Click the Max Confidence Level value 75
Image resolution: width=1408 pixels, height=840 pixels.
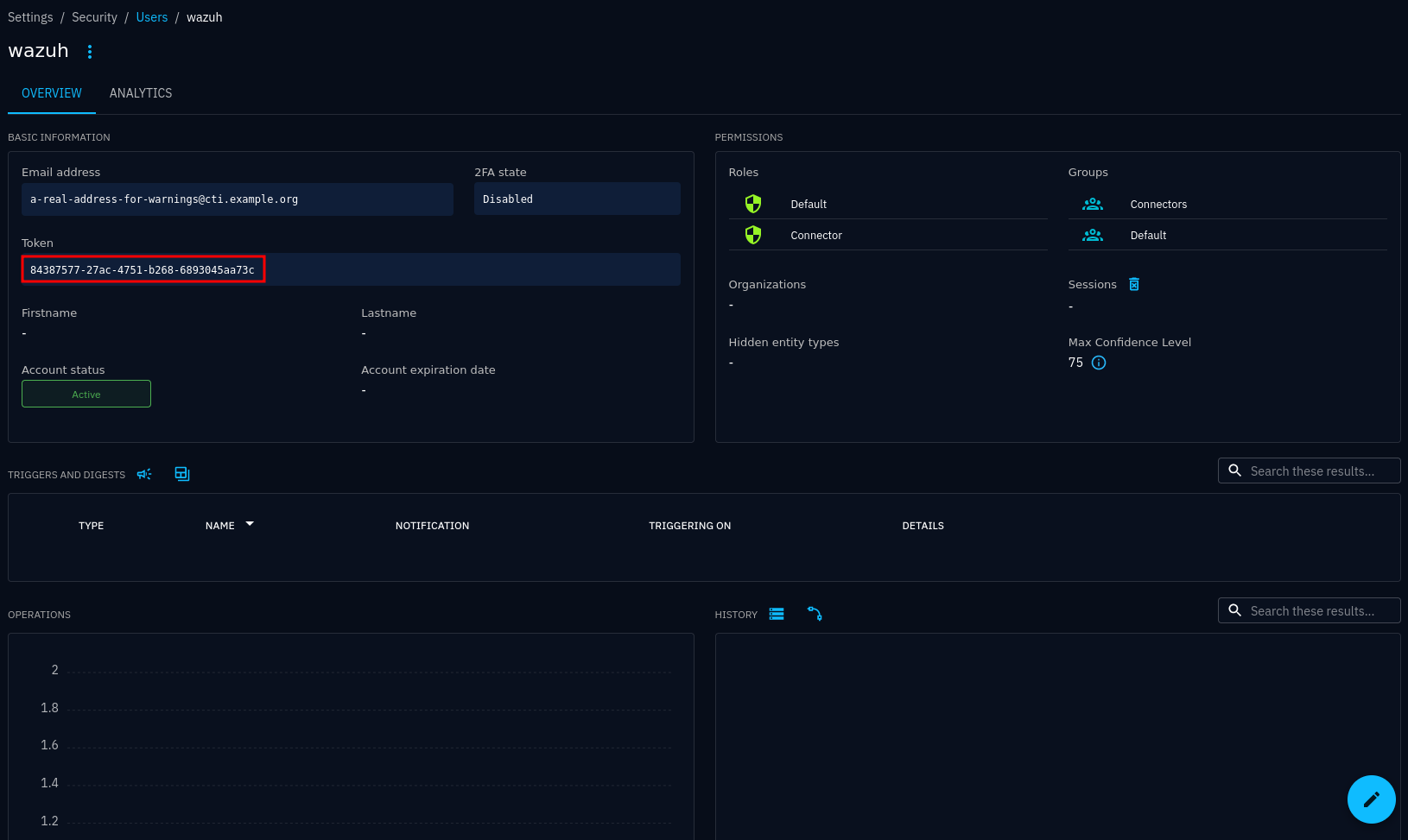point(1075,363)
